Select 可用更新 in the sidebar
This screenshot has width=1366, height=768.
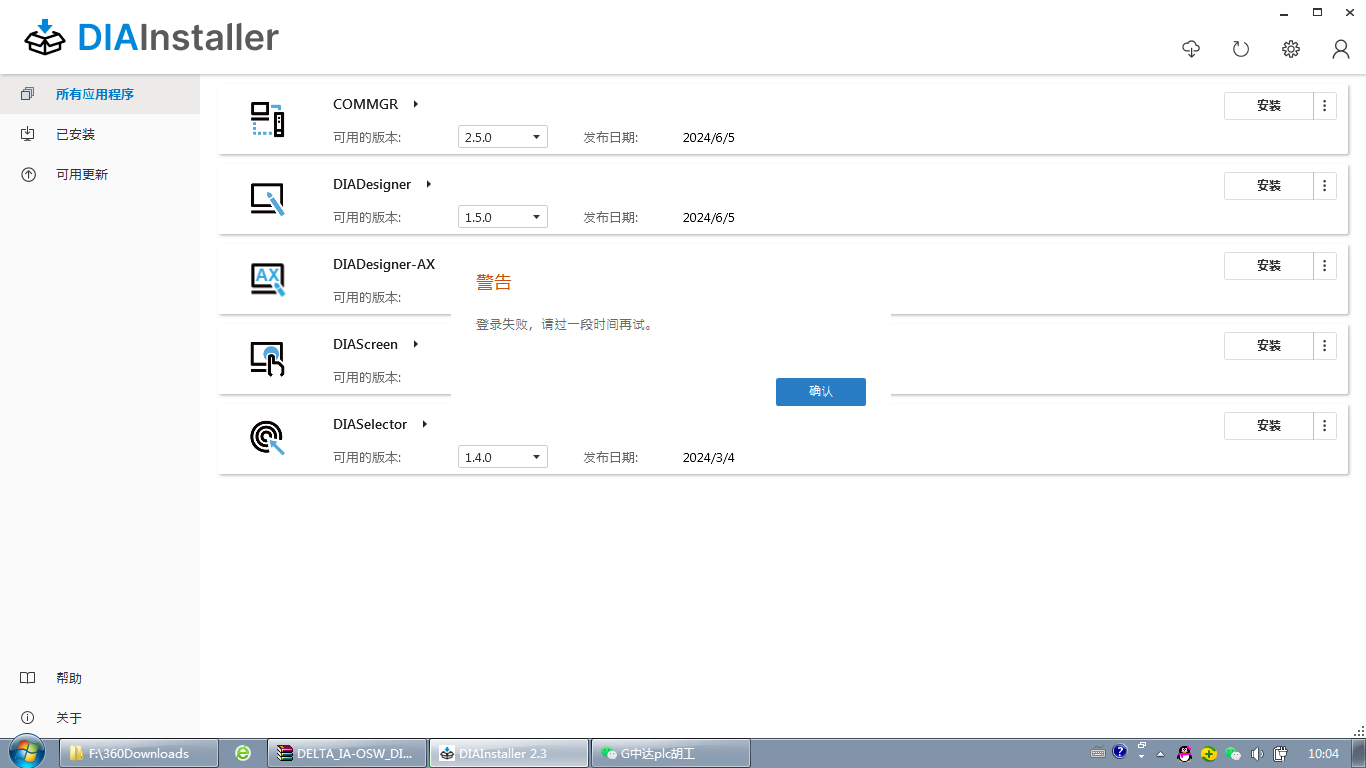click(81, 174)
